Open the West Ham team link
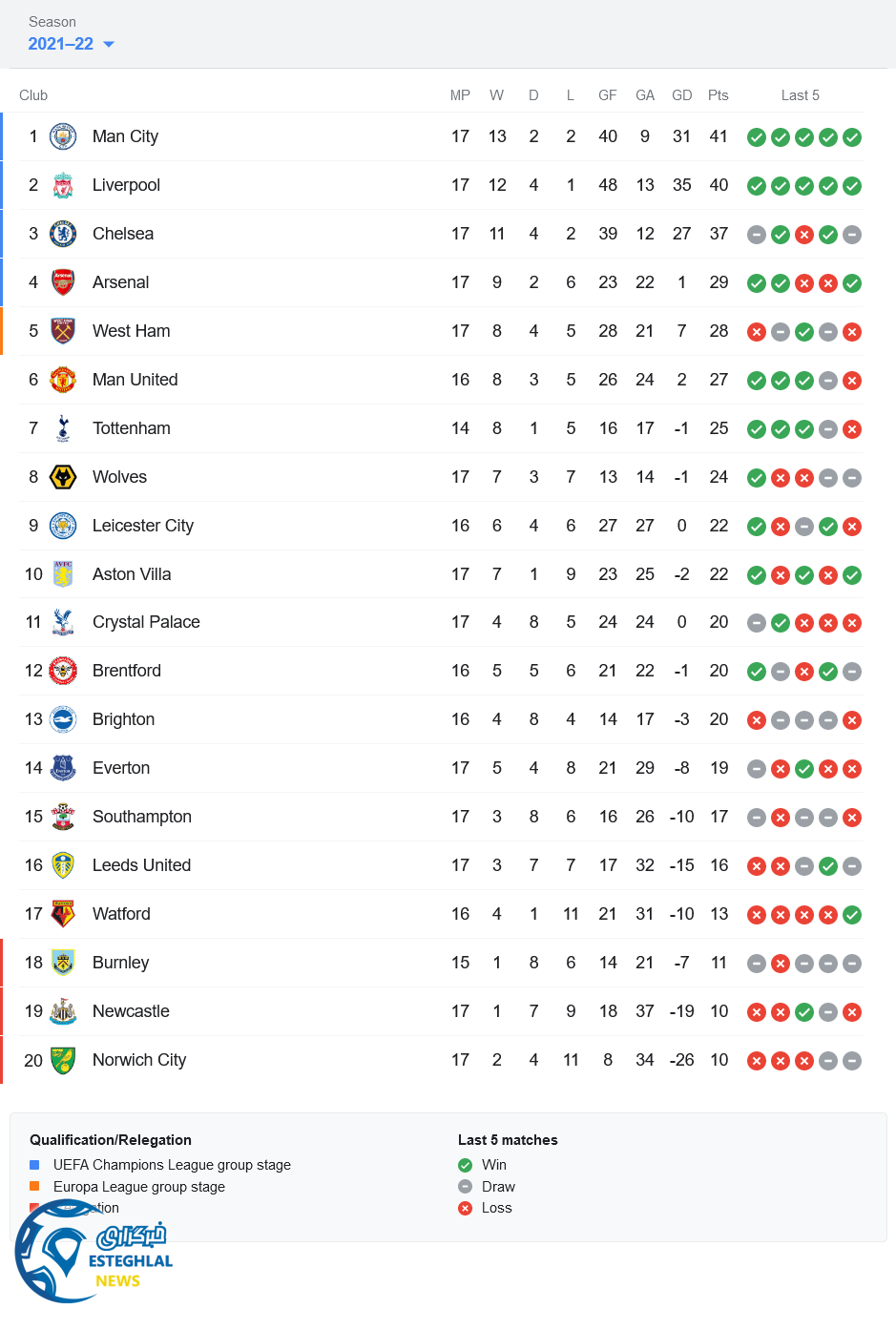The width and height of the screenshot is (896, 1329). (131, 331)
